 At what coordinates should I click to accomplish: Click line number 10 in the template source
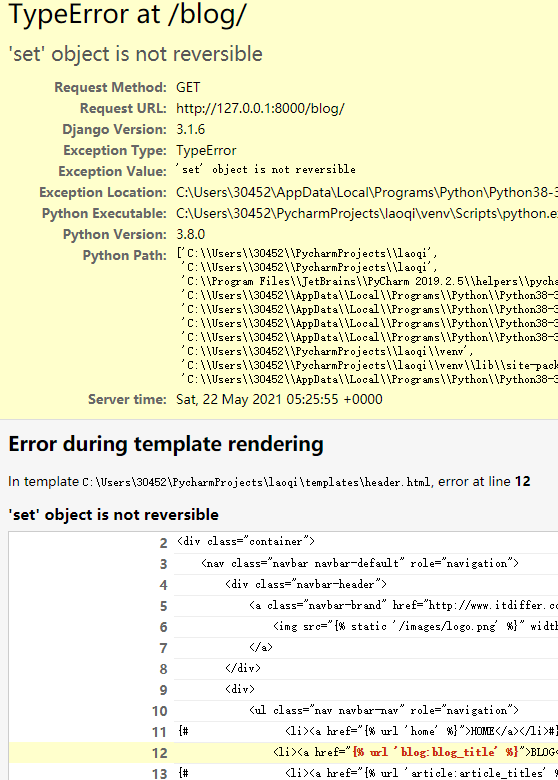click(x=160, y=711)
